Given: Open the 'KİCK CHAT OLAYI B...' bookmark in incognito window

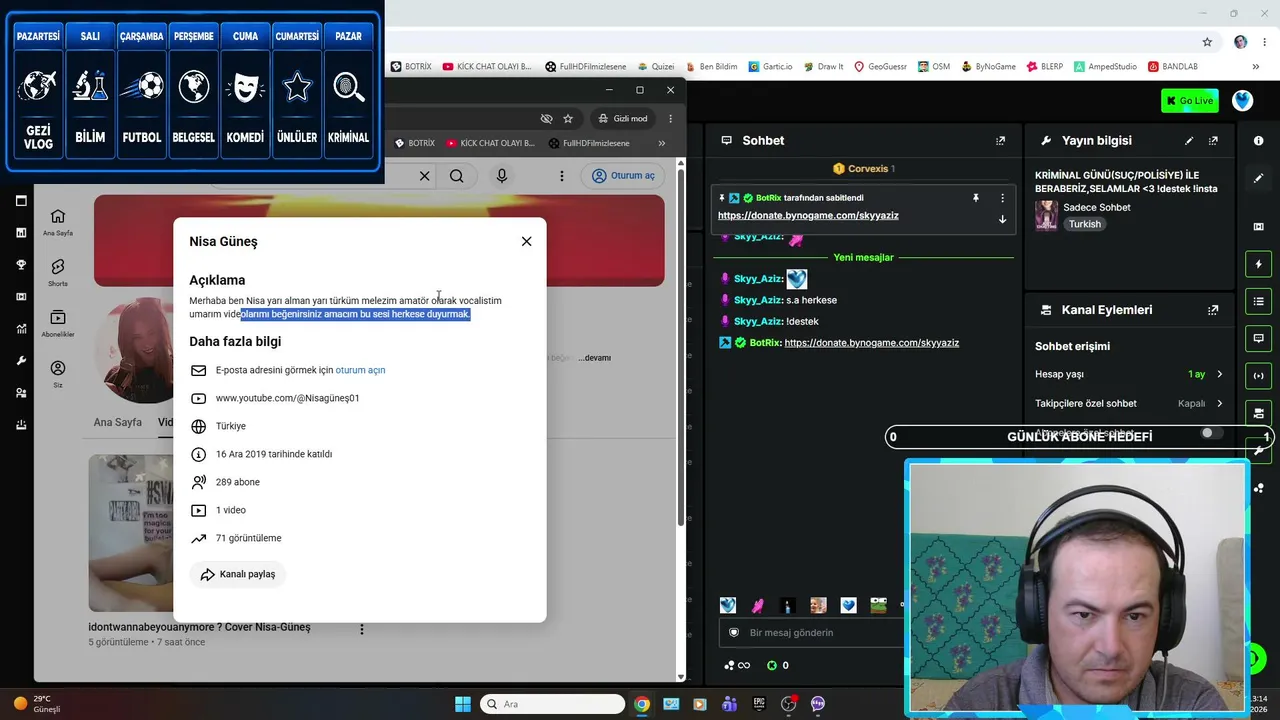Looking at the screenshot, I should [x=489, y=143].
